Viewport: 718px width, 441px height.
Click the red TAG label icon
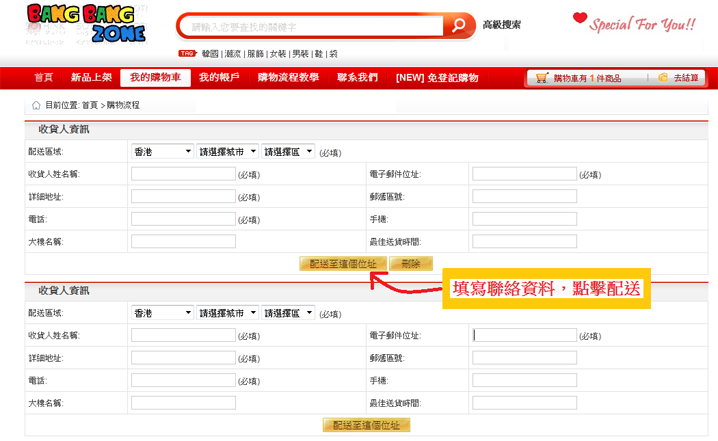[187, 53]
